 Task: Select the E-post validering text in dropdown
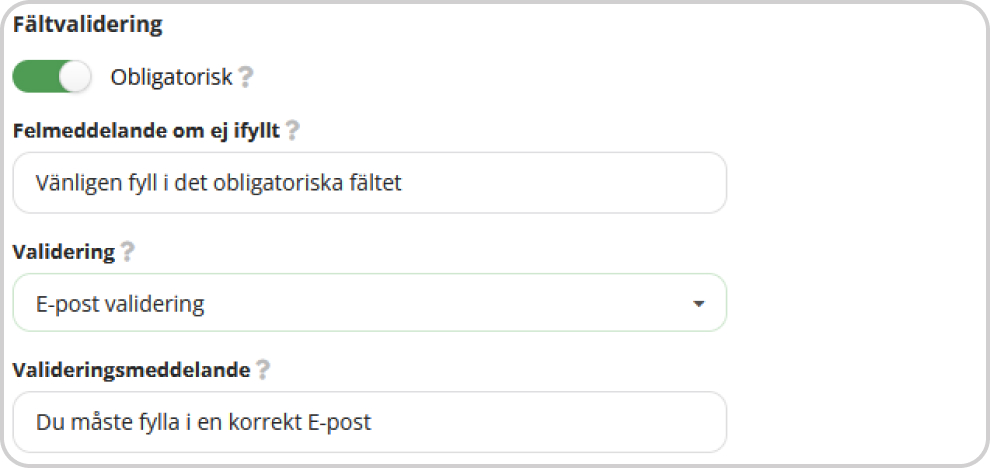tap(120, 304)
